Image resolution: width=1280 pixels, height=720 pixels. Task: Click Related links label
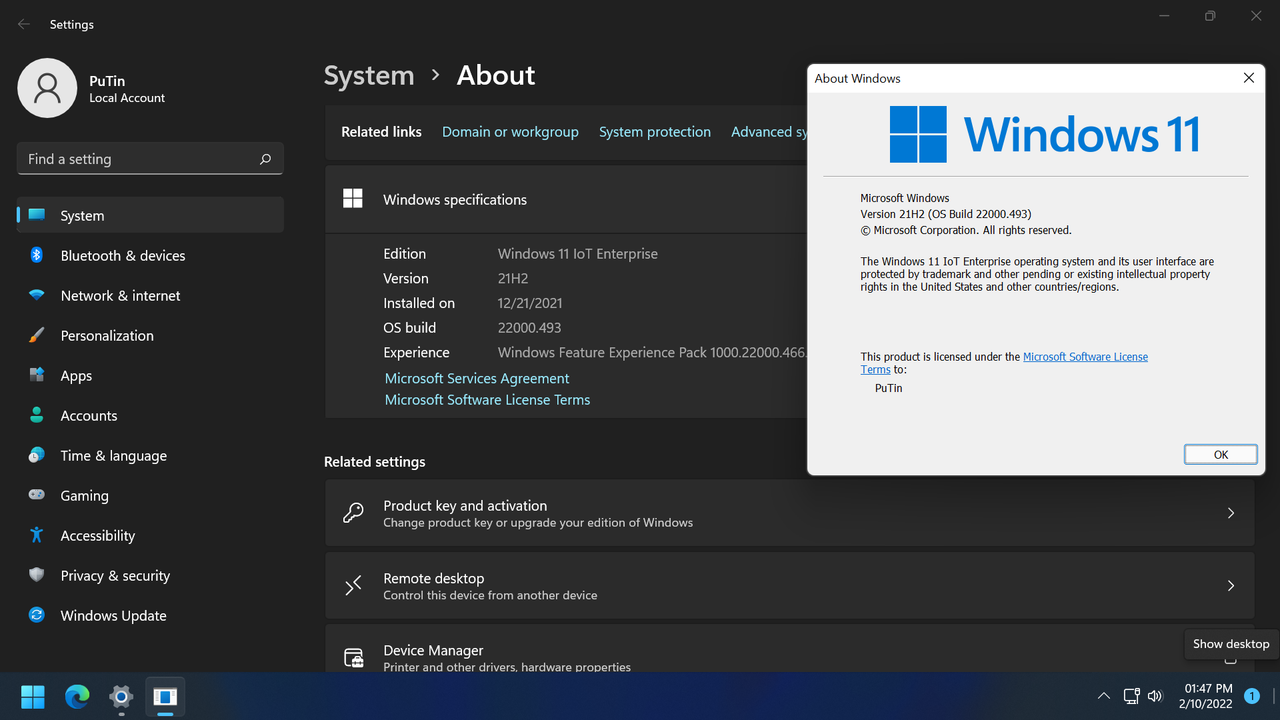[381, 132]
